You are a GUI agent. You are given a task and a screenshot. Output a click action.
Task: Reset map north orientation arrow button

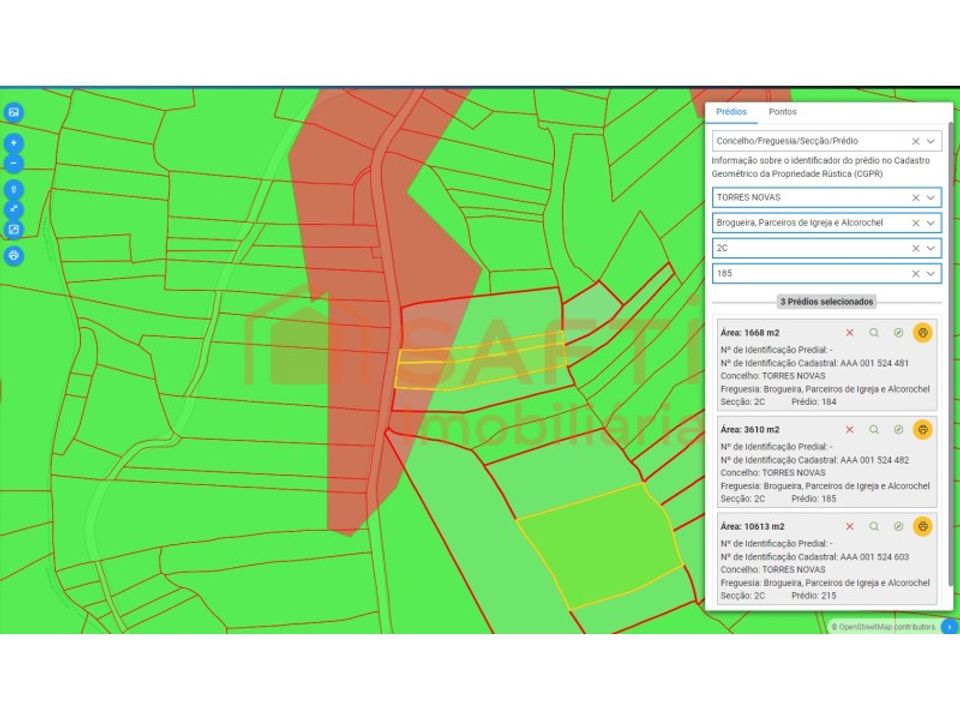13,190
